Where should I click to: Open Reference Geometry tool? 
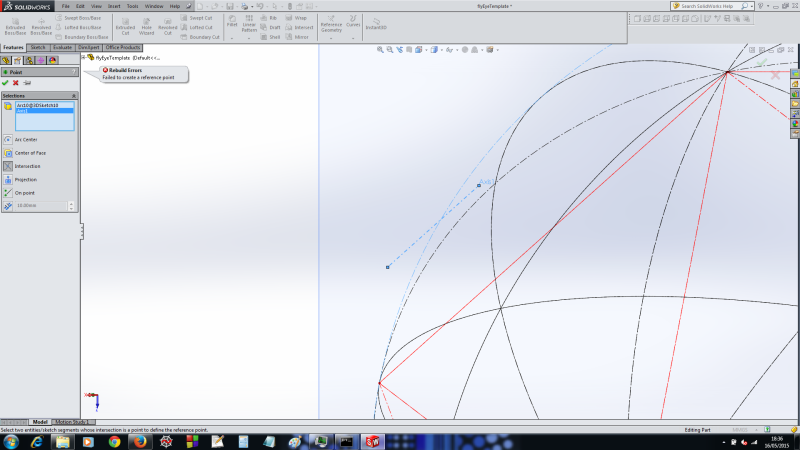tap(331, 24)
